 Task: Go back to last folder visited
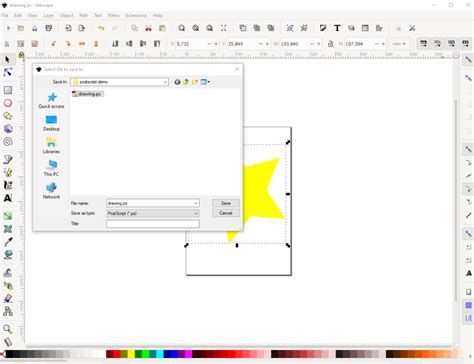177,82
